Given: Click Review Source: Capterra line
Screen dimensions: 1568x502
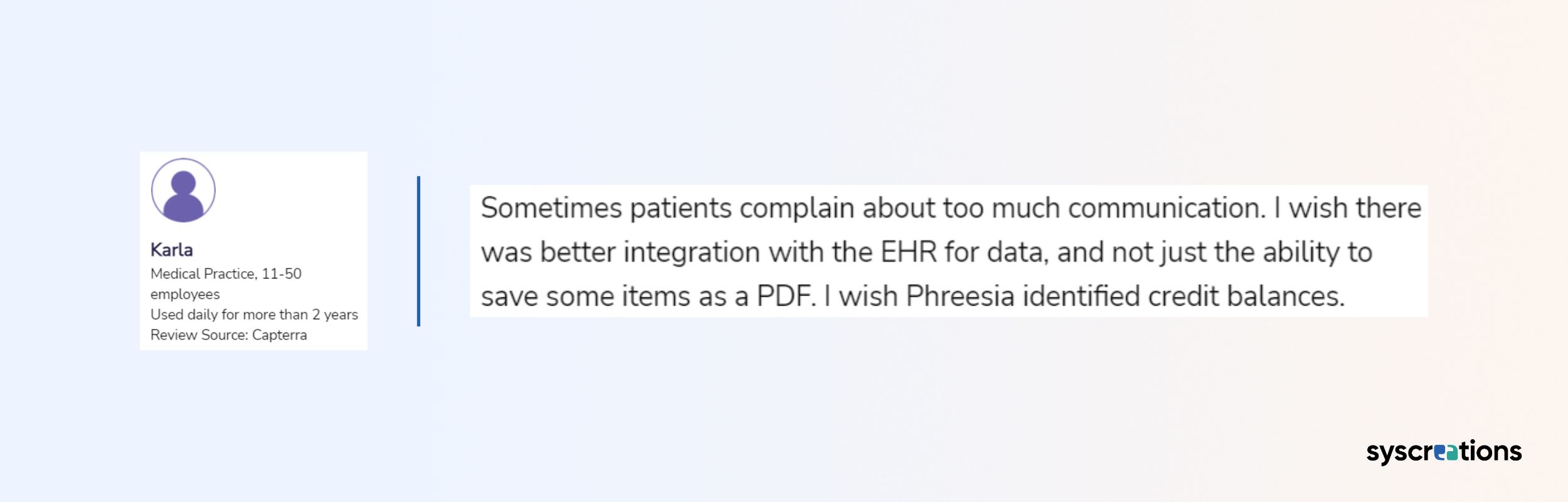Looking at the screenshot, I should click(229, 335).
